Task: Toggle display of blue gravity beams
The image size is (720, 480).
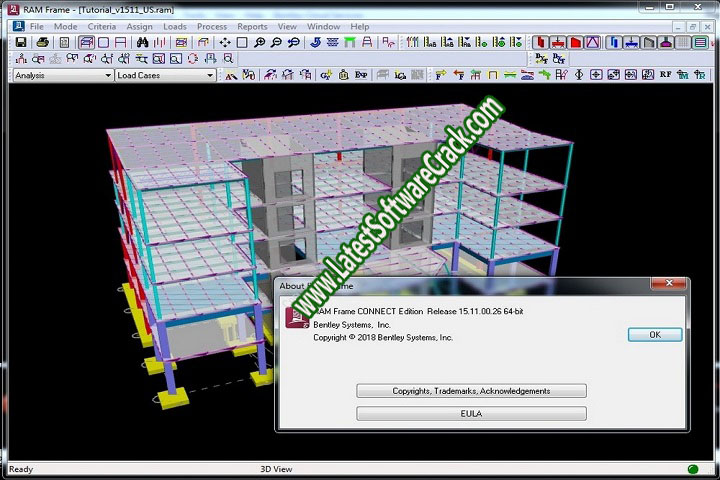Action: pos(631,43)
